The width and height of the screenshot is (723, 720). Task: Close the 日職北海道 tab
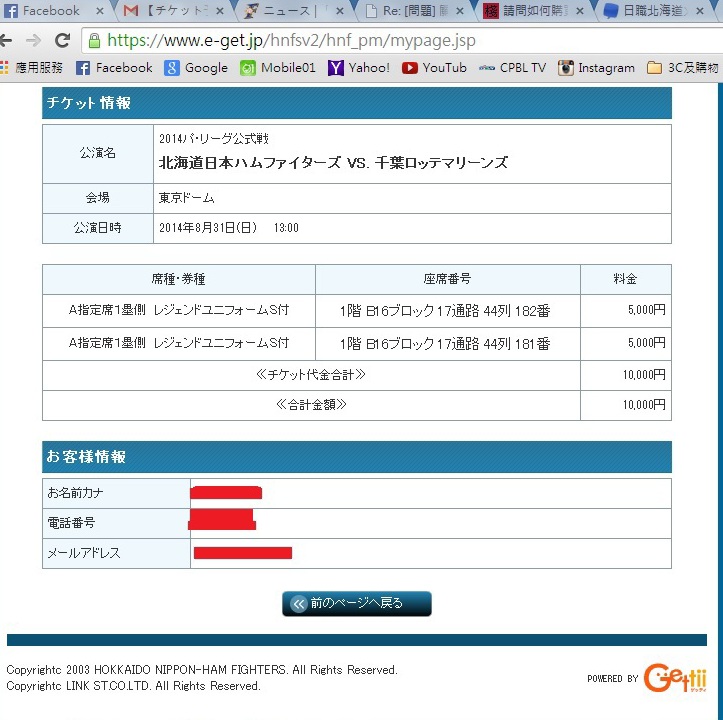click(700, 11)
